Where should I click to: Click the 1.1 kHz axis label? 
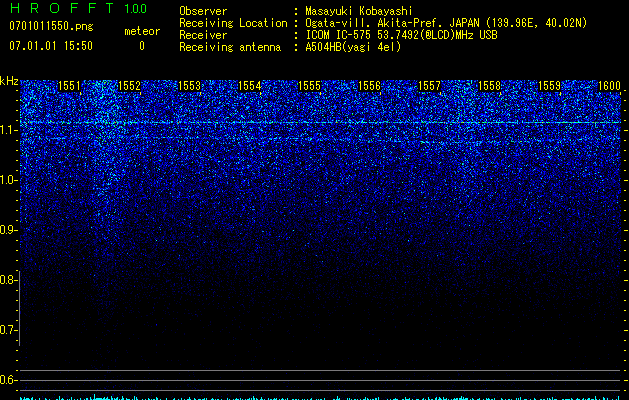coord(9,130)
